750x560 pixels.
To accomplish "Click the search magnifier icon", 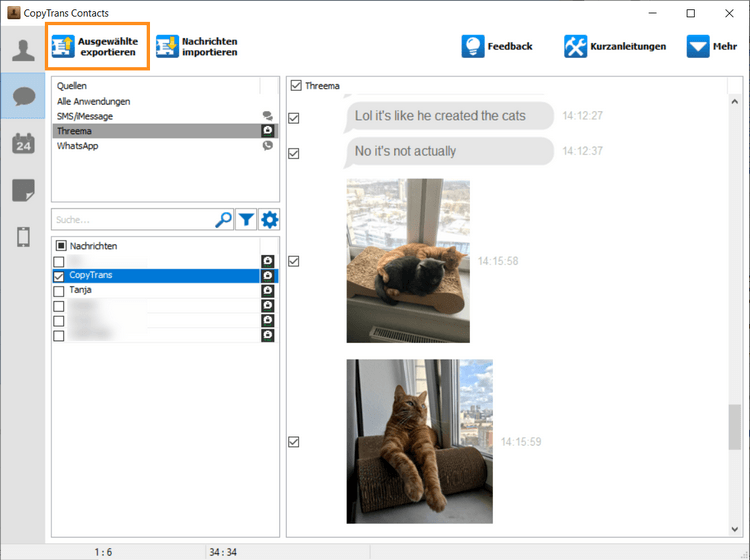I will (223, 220).
